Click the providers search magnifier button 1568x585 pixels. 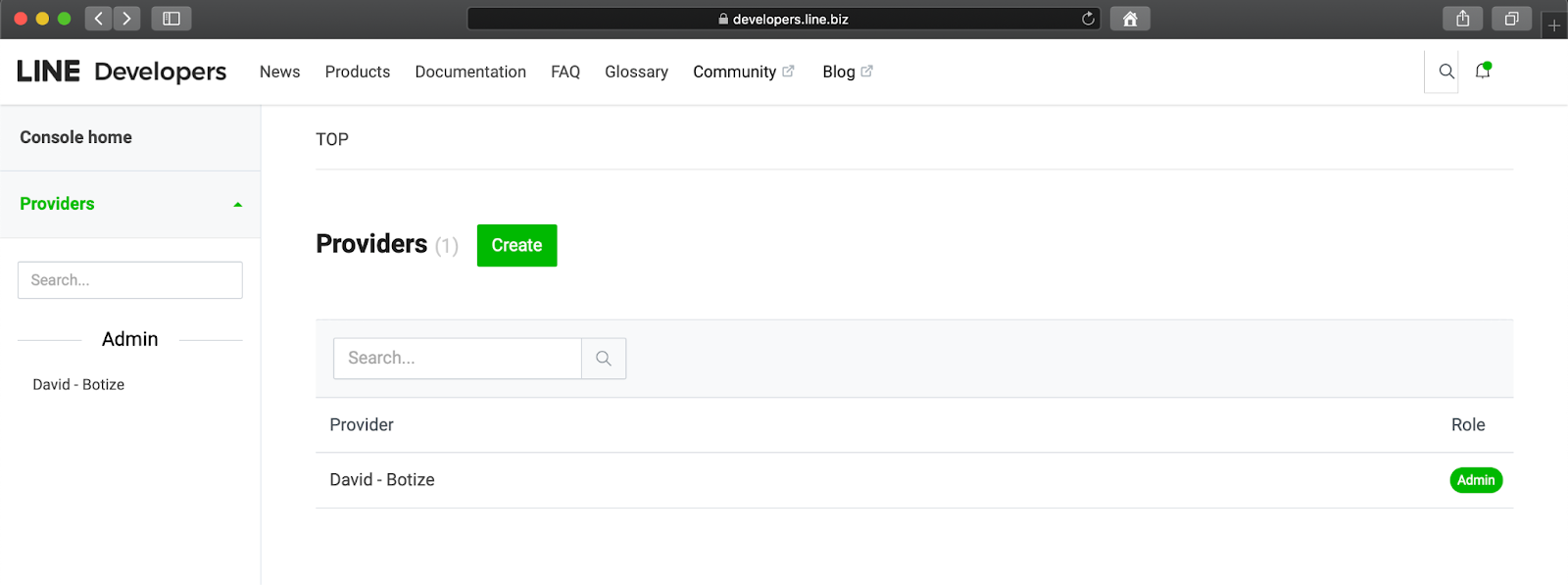pyautogui.click(x=604, y=359)
